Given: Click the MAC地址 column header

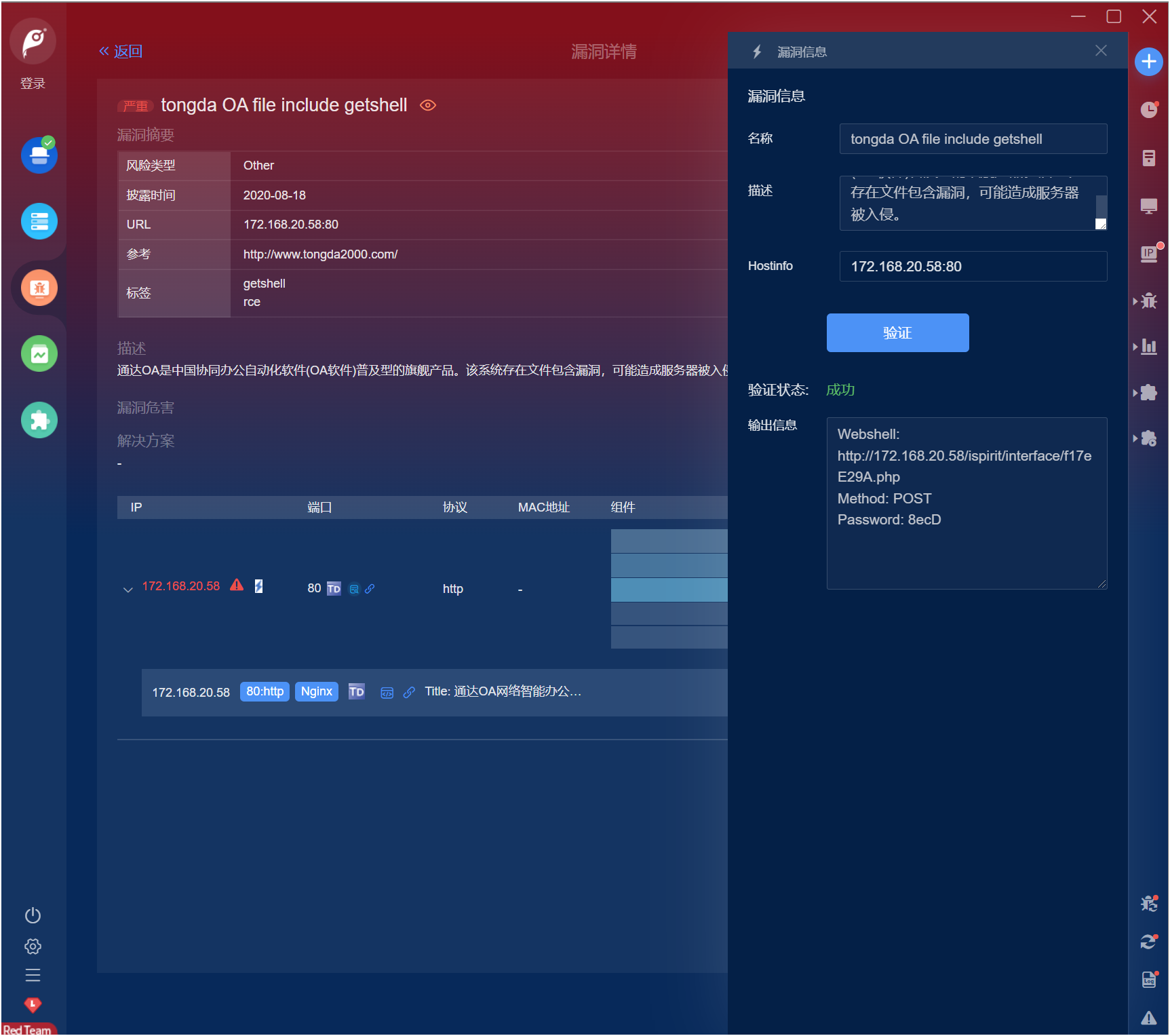Looking at the screenshot, I should [x=544, y=507].
